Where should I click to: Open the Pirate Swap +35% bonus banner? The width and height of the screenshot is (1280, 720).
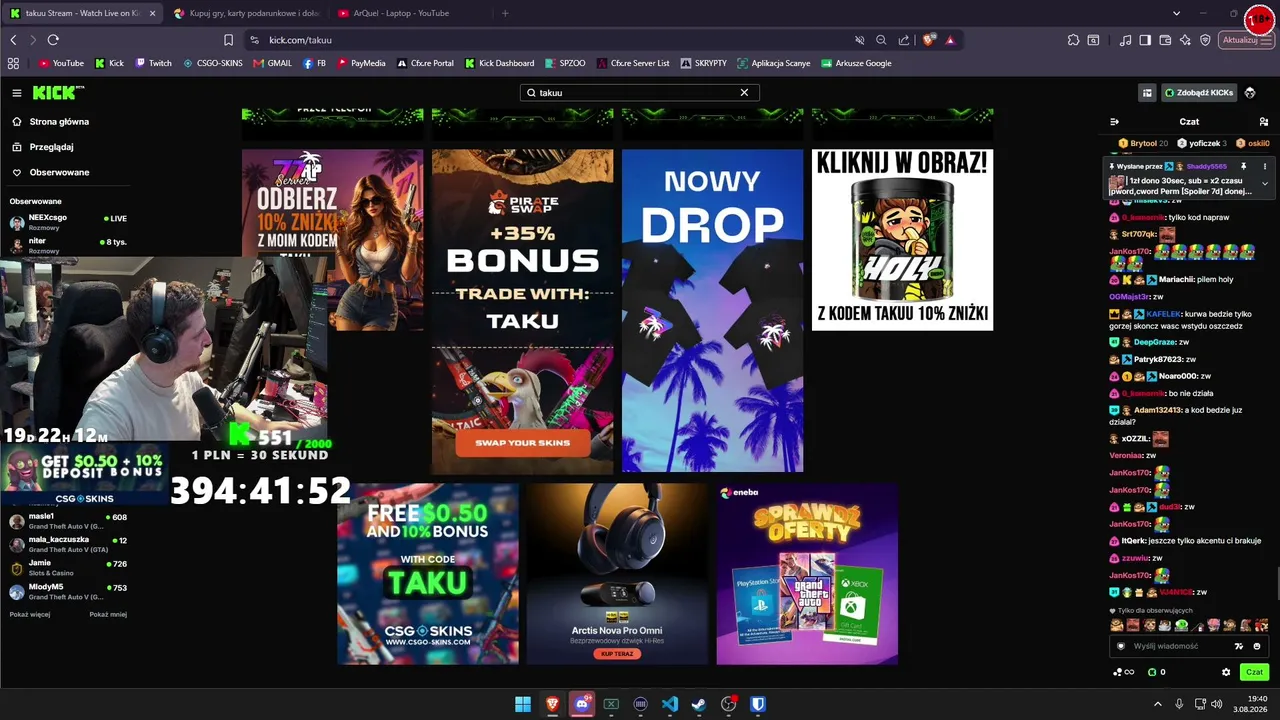click(522, 311)
